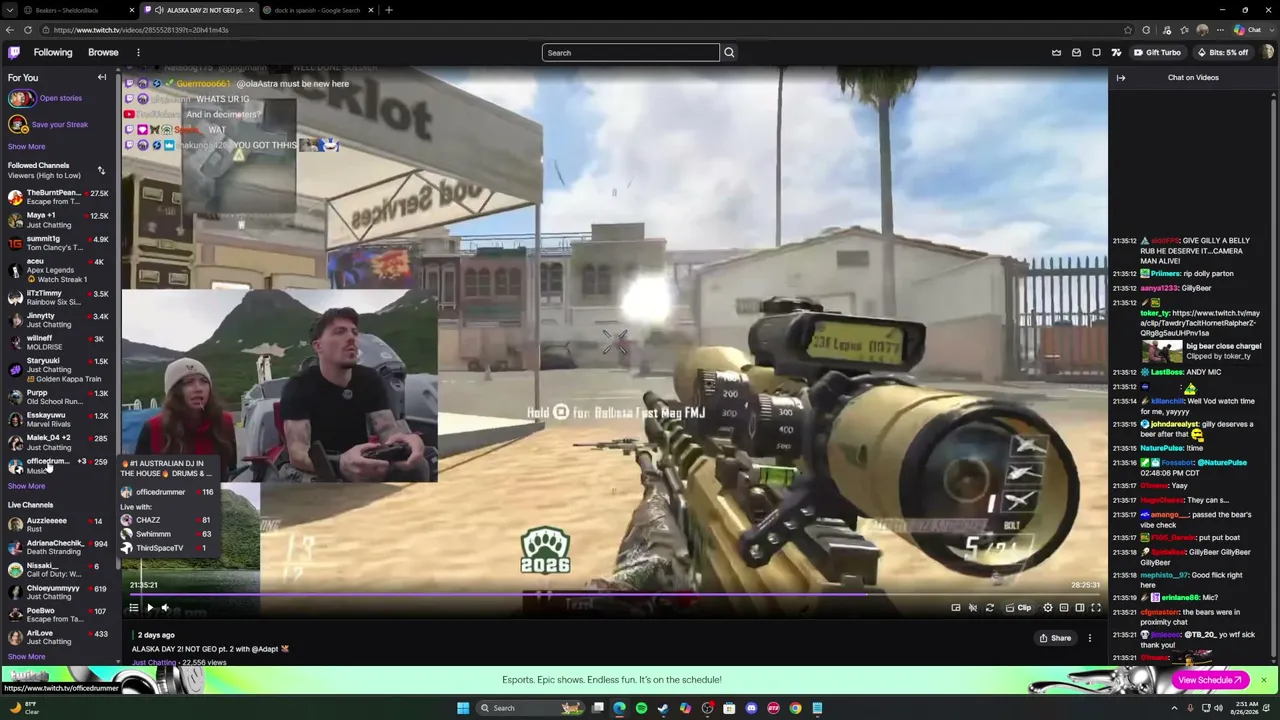Open Prime loot crown icon
This screenshot has width=1280, height=720.
(1056, 53)
